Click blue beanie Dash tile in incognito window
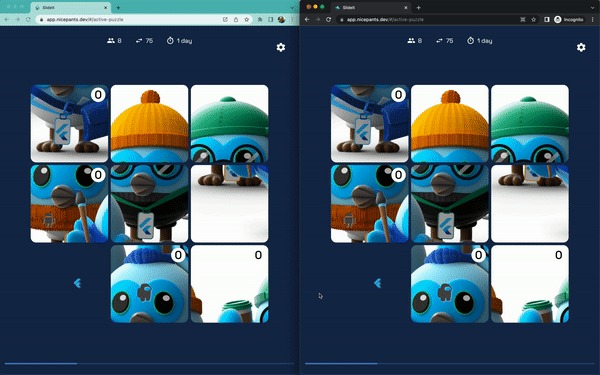The height and width of the screenshot is (375, 600). pos(450,284)
